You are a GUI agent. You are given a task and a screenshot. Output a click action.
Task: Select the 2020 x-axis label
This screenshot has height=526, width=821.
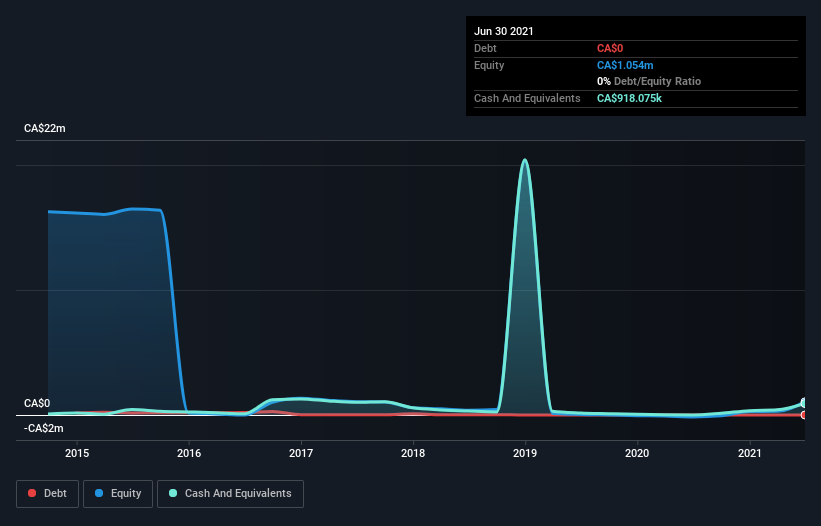[x=637, y=453]
